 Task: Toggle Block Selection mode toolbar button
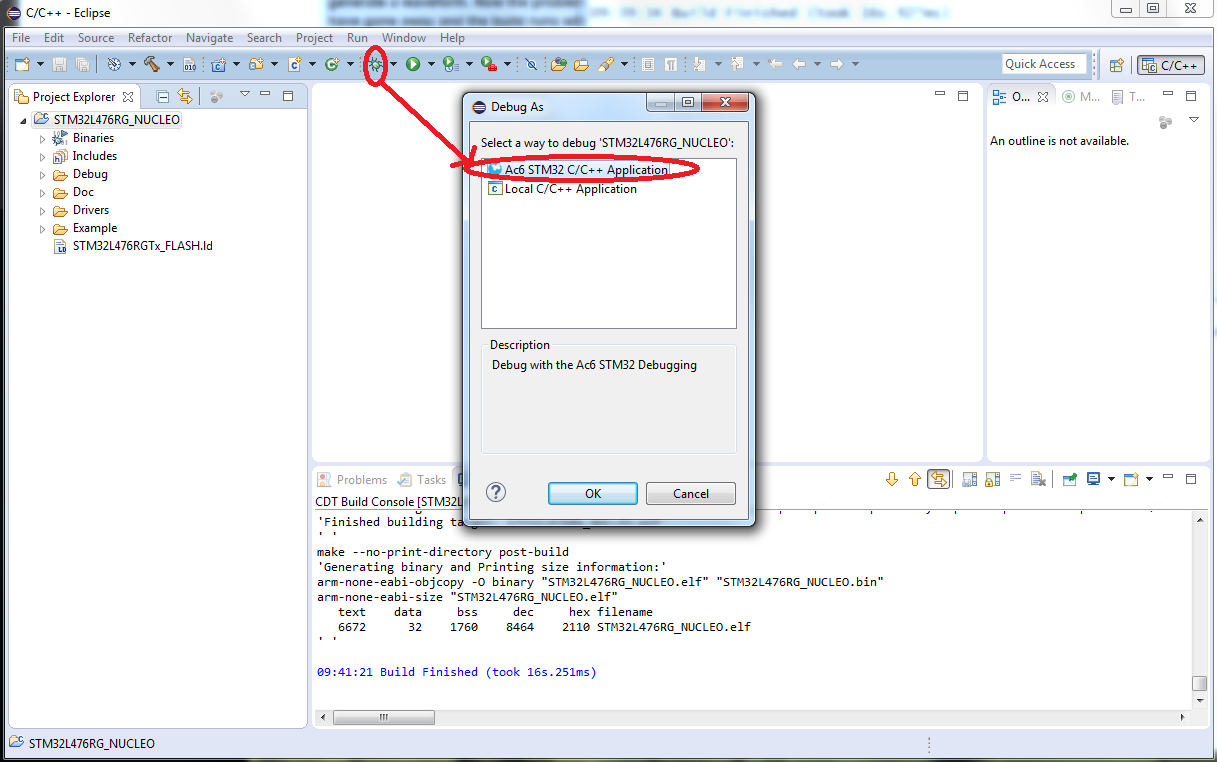648,64
